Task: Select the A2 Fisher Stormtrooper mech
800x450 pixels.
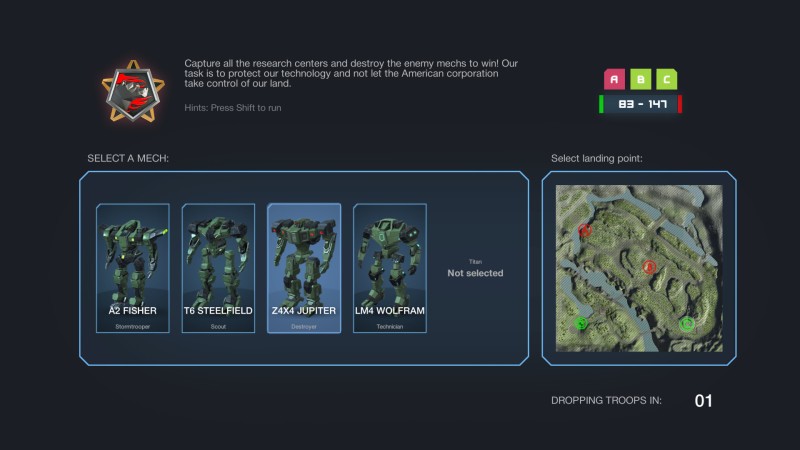Action: click(x=133, y=268)
